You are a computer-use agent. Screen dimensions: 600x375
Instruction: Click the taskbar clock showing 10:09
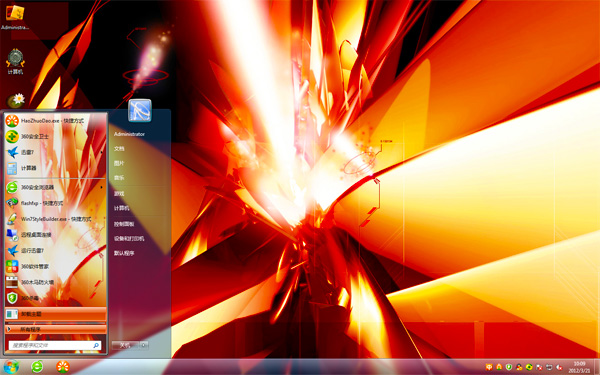pyautogui.click(x=579, y=367)
